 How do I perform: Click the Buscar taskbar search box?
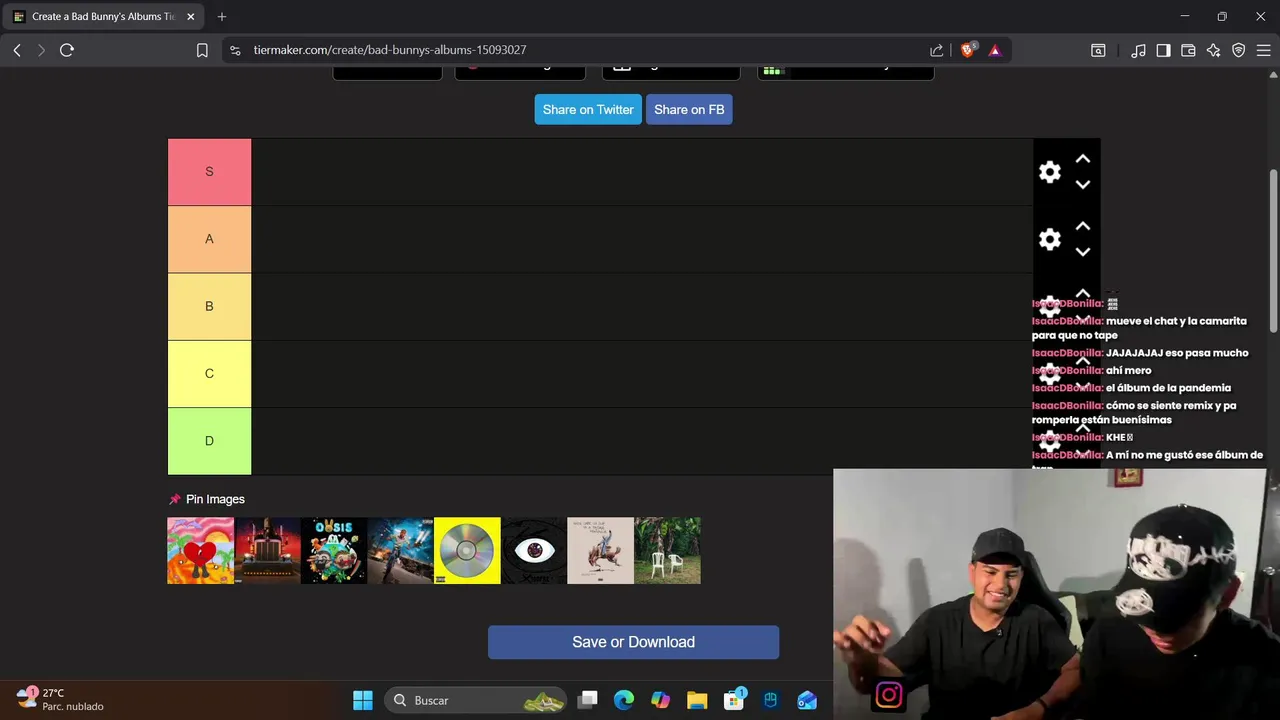[x=474, y=700]
